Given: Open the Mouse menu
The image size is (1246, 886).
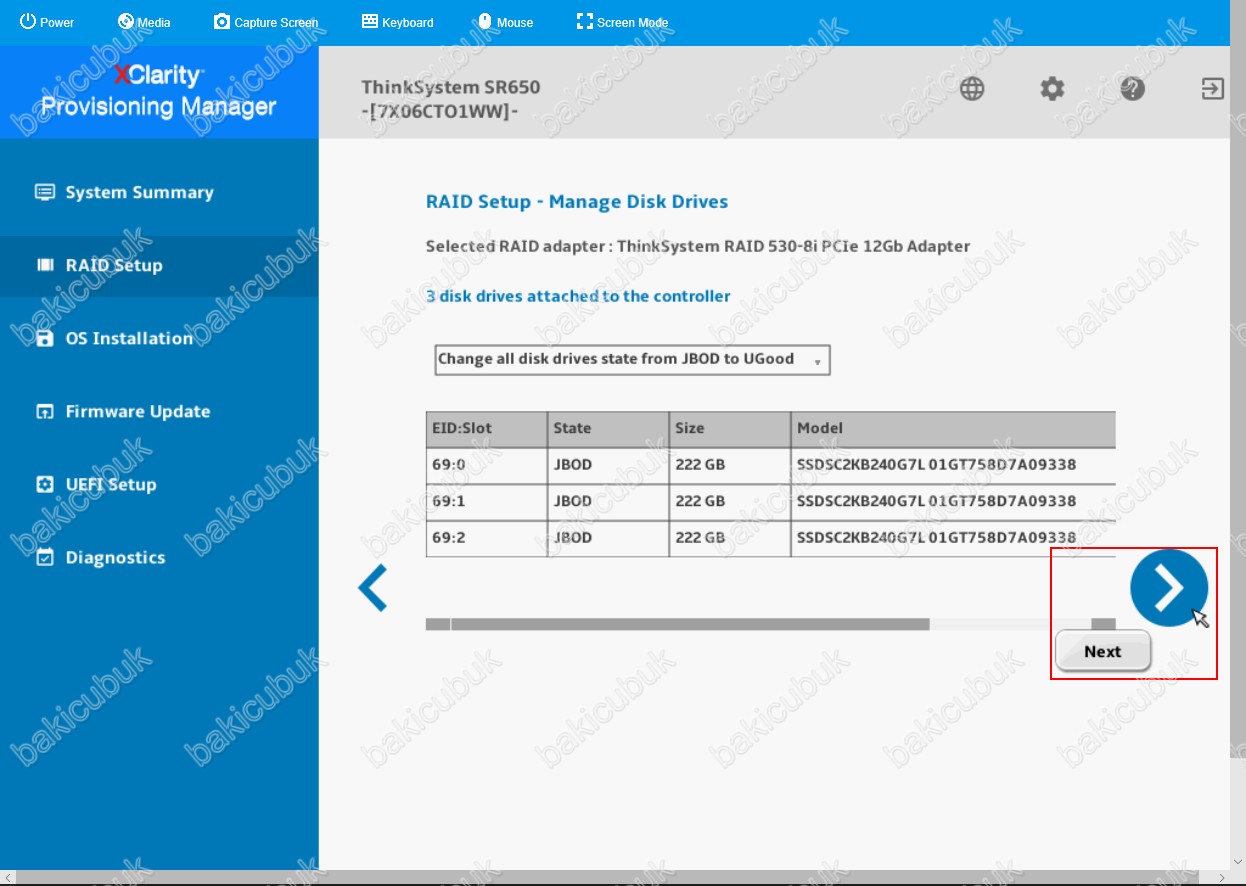Looking at the screenshot, I should pos(505,22).
